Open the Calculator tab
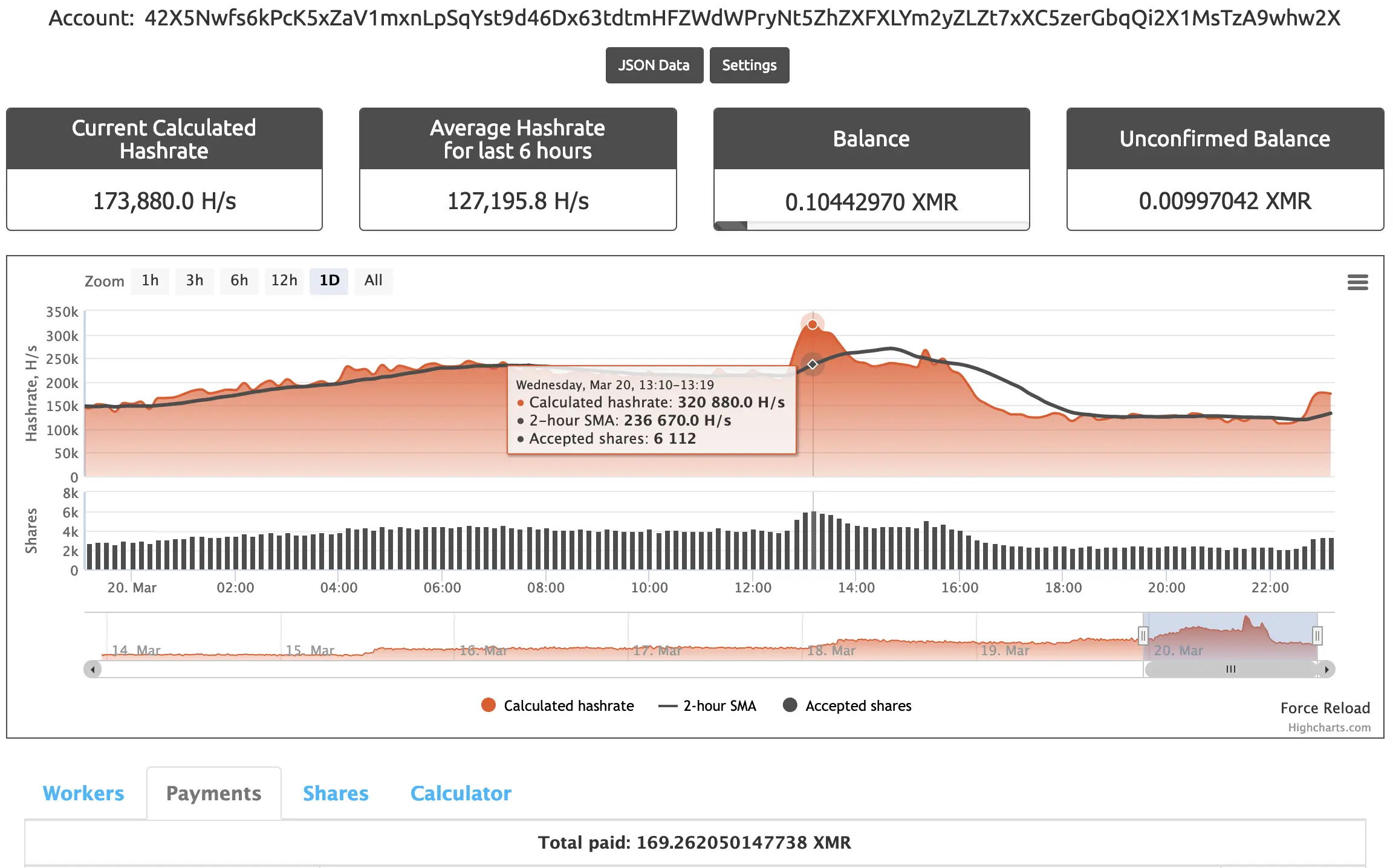 tap(461, 793)
